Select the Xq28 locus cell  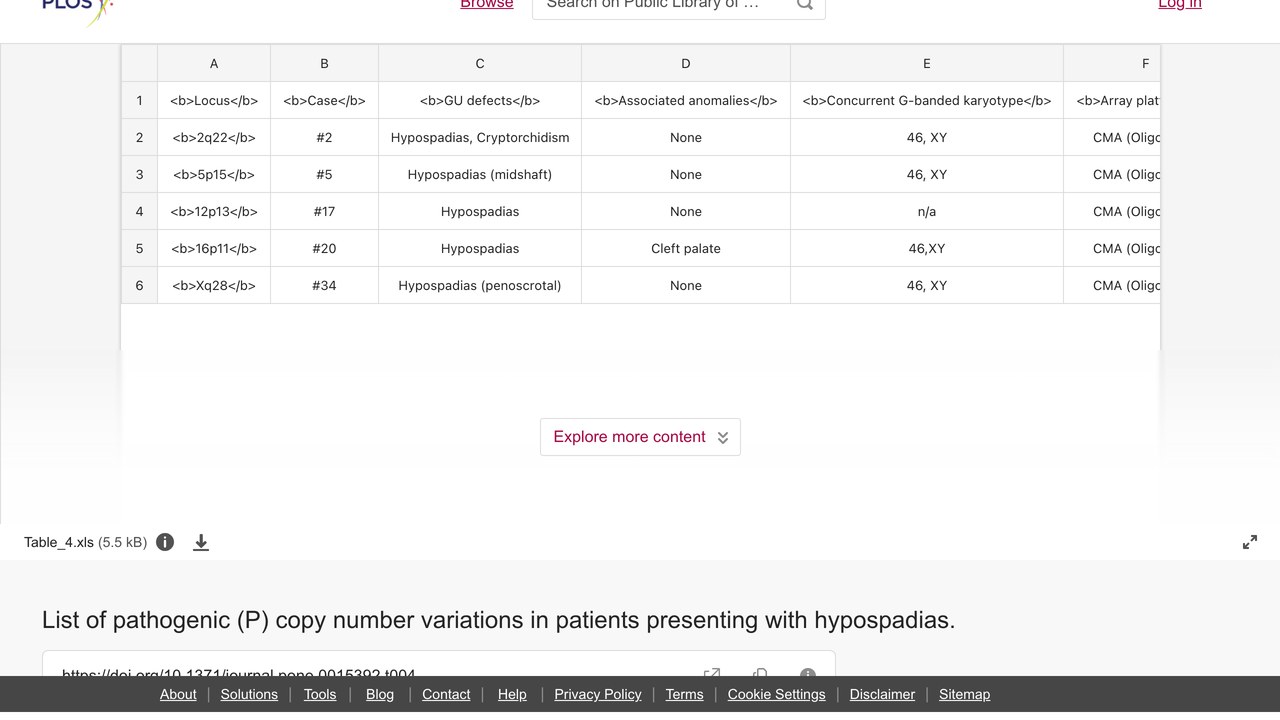[214, 285]
